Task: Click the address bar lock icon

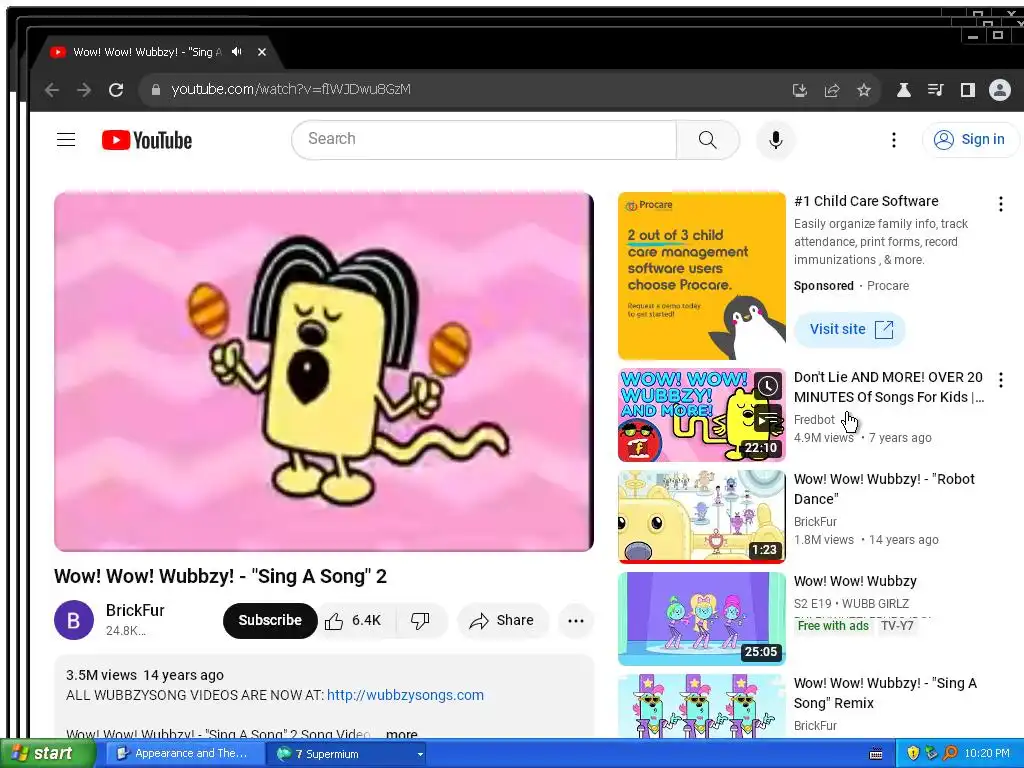Action: click(x=155, y=90)
